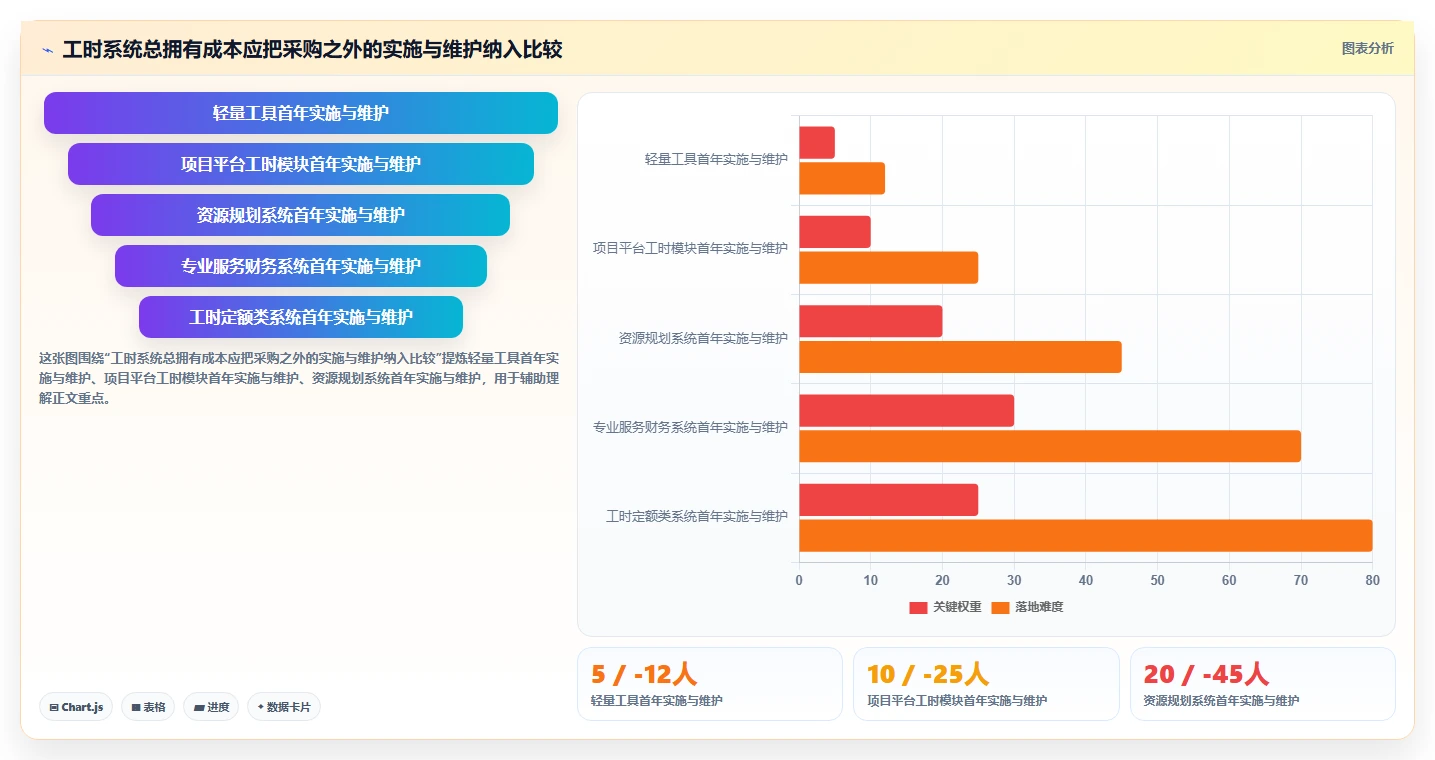
Task: Click y-axis label 轻量工具首年实施与维护
Action: 716,159
